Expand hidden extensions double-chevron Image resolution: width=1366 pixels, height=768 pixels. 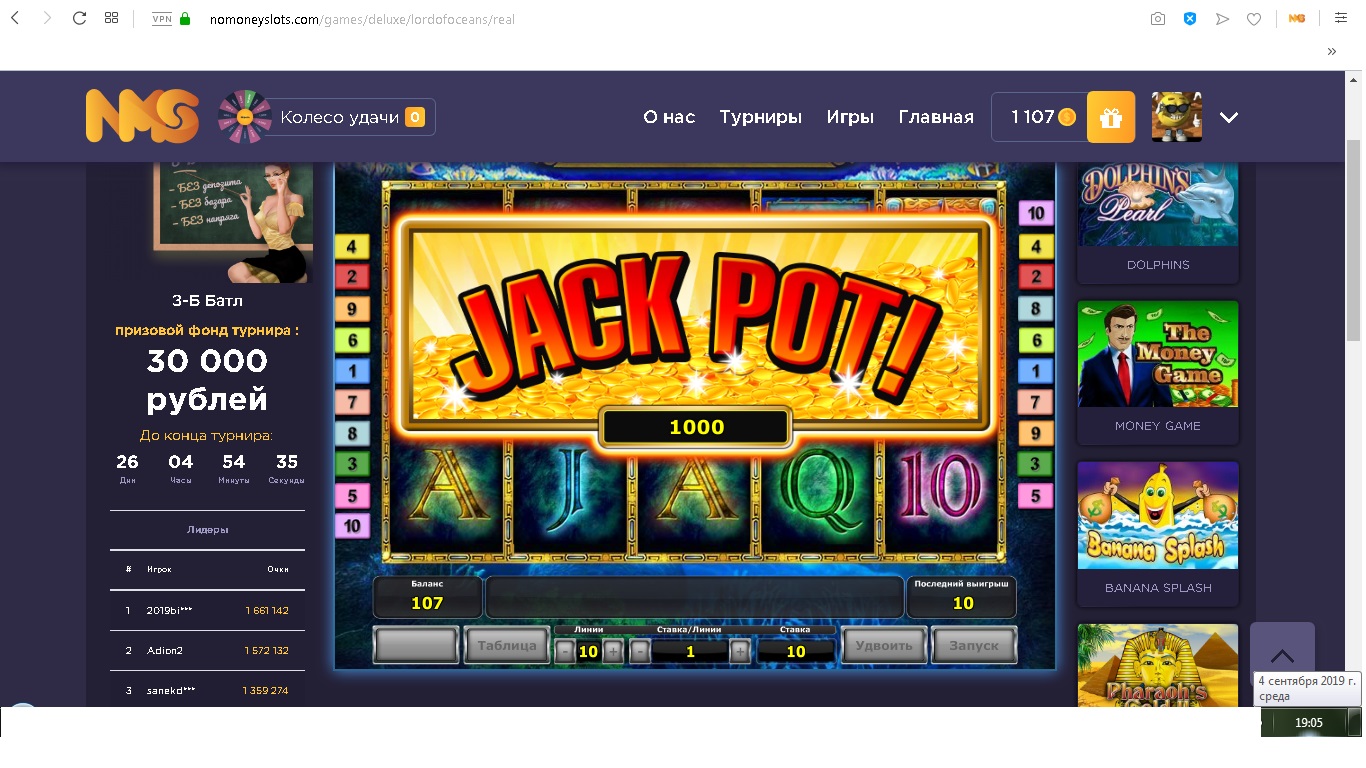tap(1332, 51)
